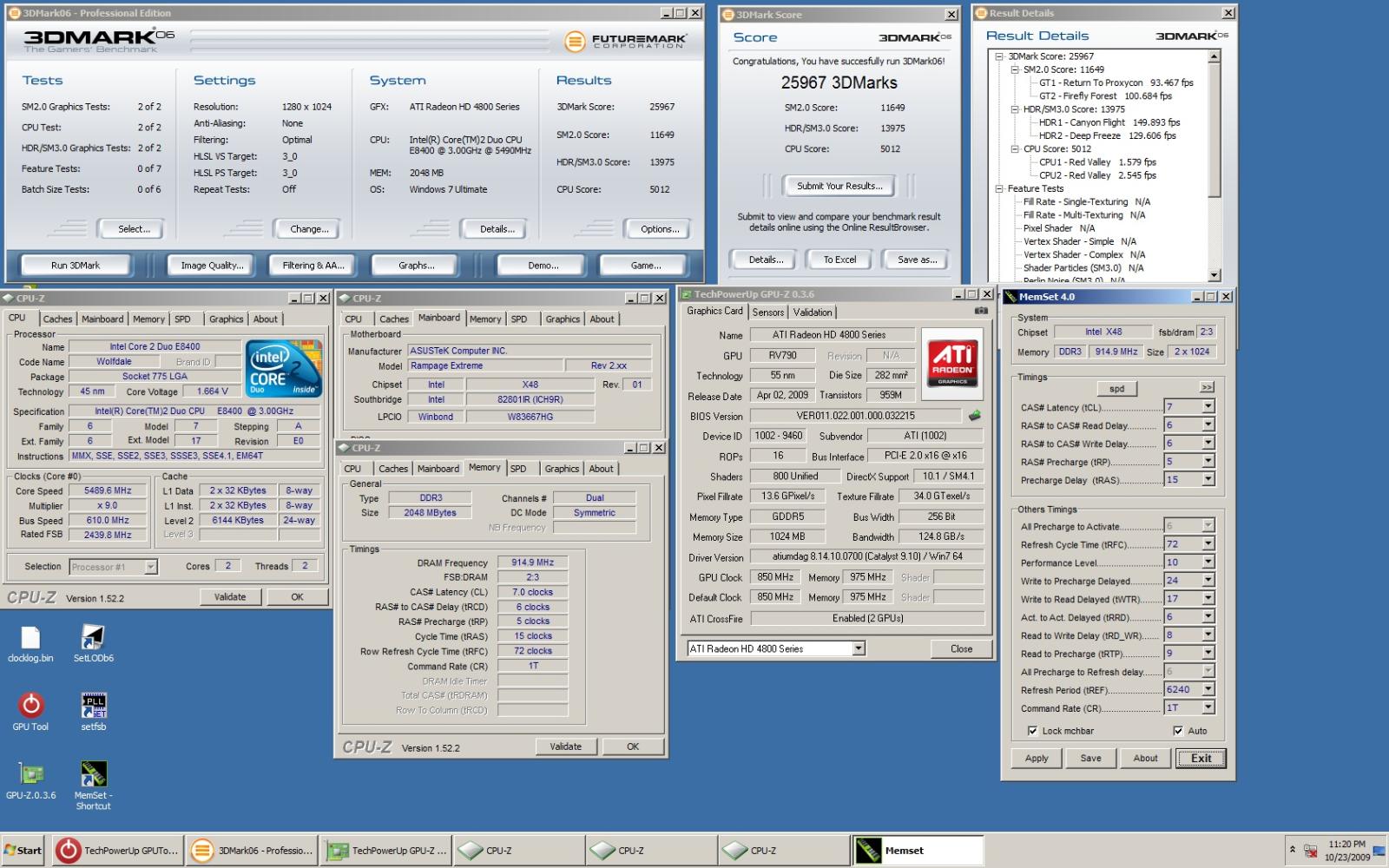Image resolution: width=1389 pixels, height=868 pixels.
Task: Open MemSet Shortcut desktop icon
Action: pyautogui.click(x=93, y=784)
